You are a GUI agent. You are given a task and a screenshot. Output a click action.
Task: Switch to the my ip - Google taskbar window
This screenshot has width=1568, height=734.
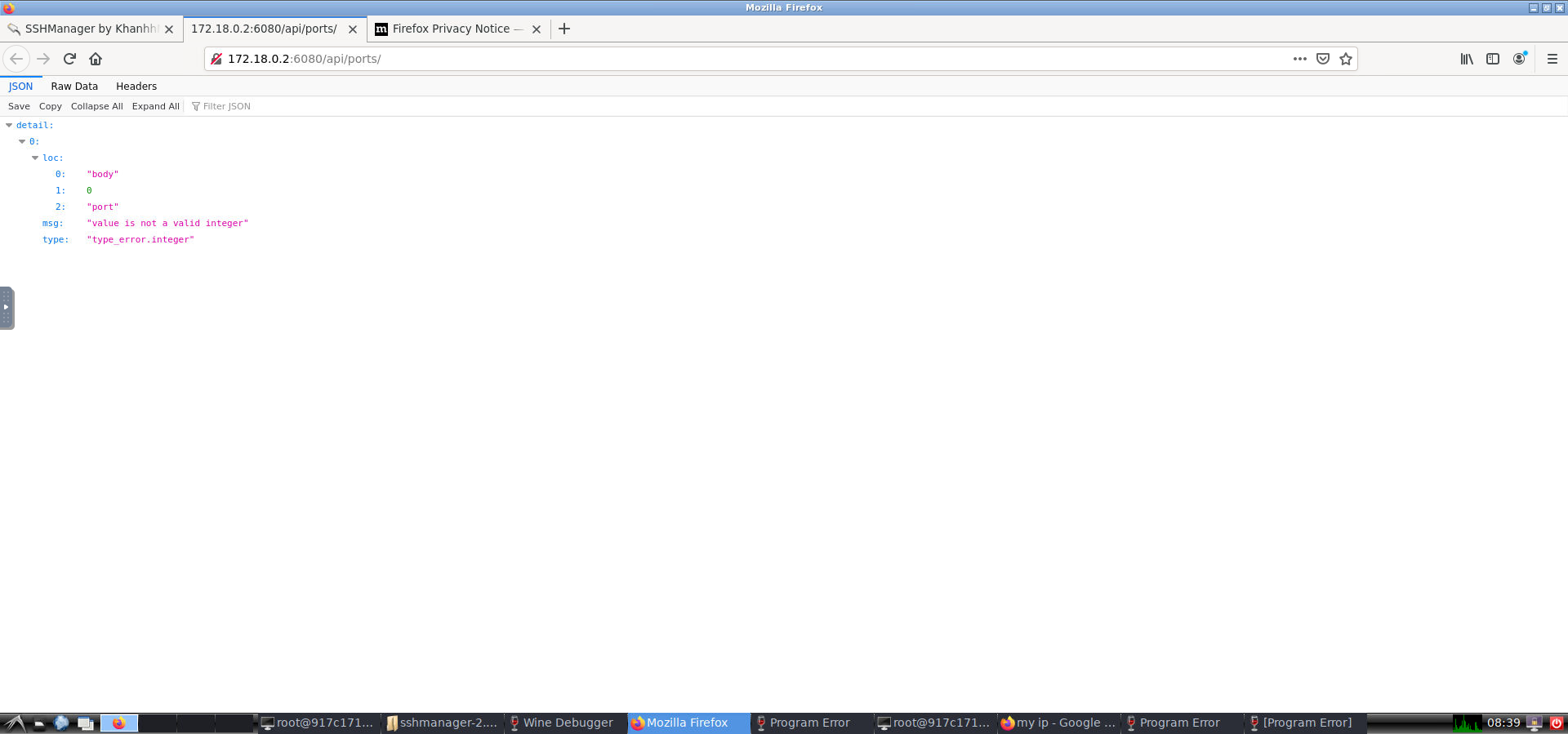coord(1058,723)
